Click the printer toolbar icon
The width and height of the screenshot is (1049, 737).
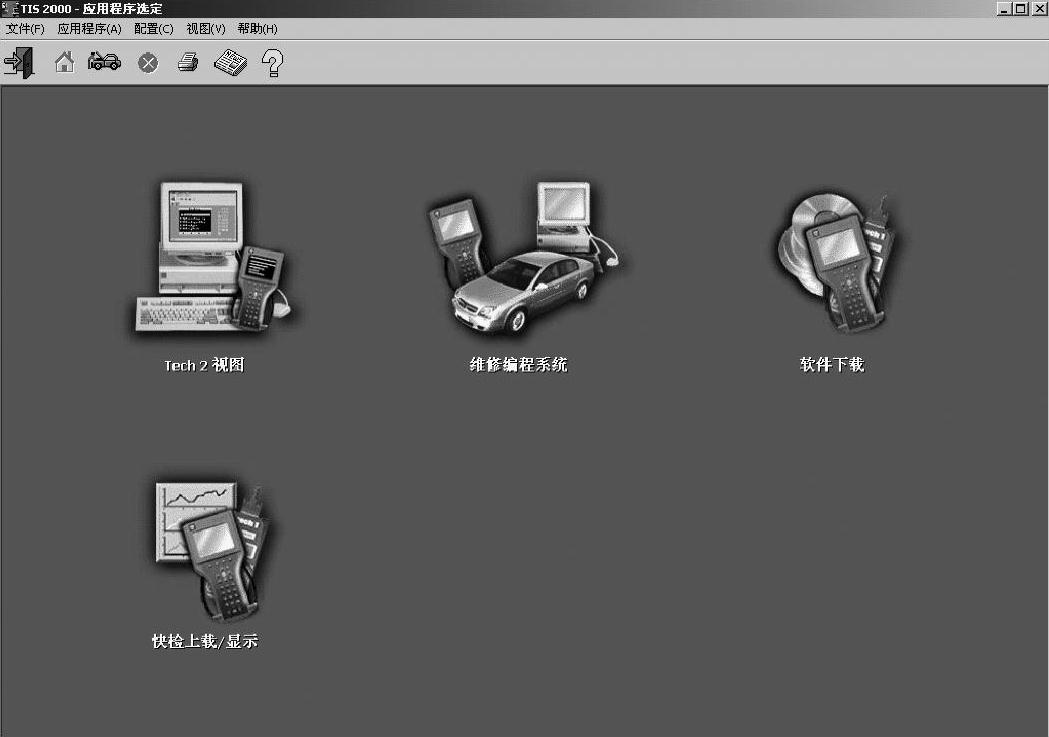[x=188, y=63]
